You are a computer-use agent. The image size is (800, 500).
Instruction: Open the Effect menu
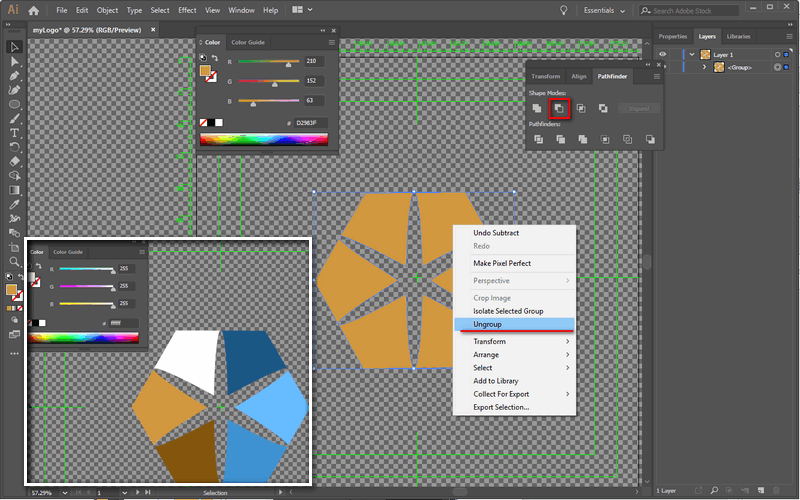(x=187, y=10)
